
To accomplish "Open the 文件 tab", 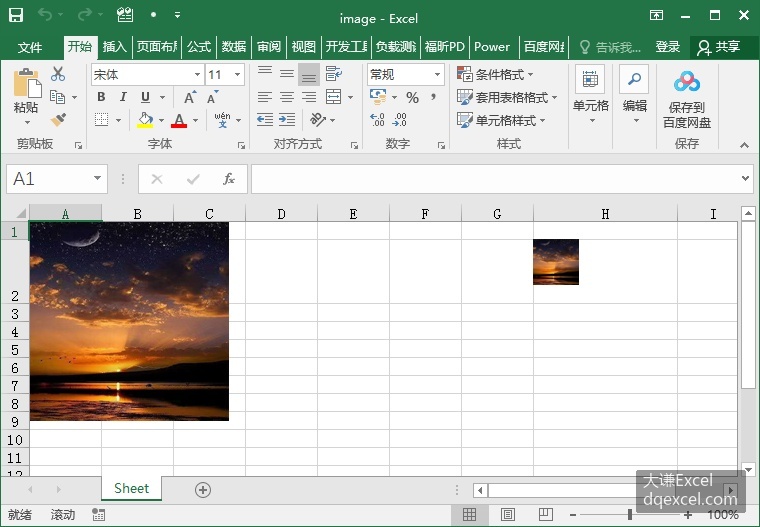I will click(30, 47).
